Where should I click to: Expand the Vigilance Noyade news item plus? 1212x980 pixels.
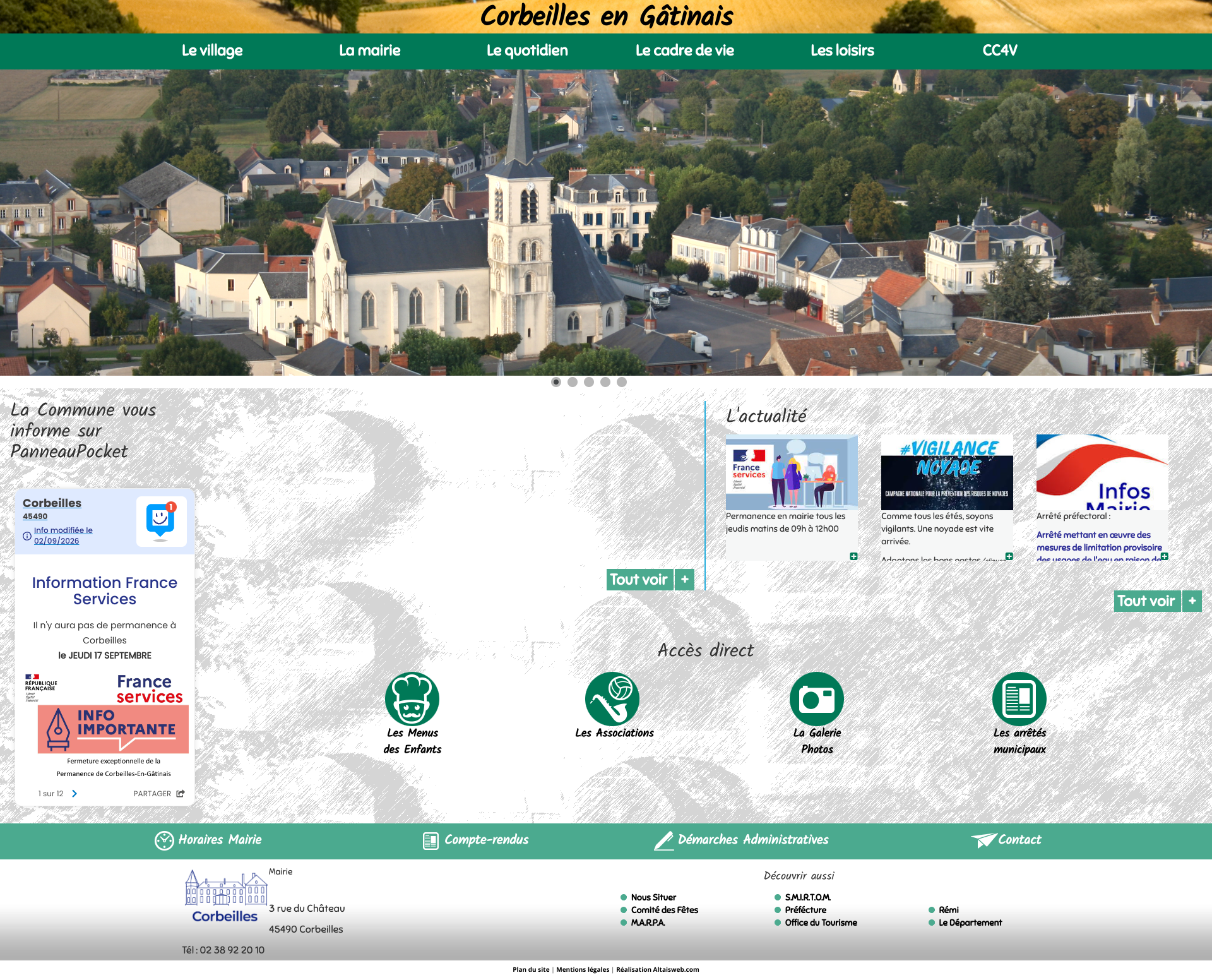point(1009,556)
